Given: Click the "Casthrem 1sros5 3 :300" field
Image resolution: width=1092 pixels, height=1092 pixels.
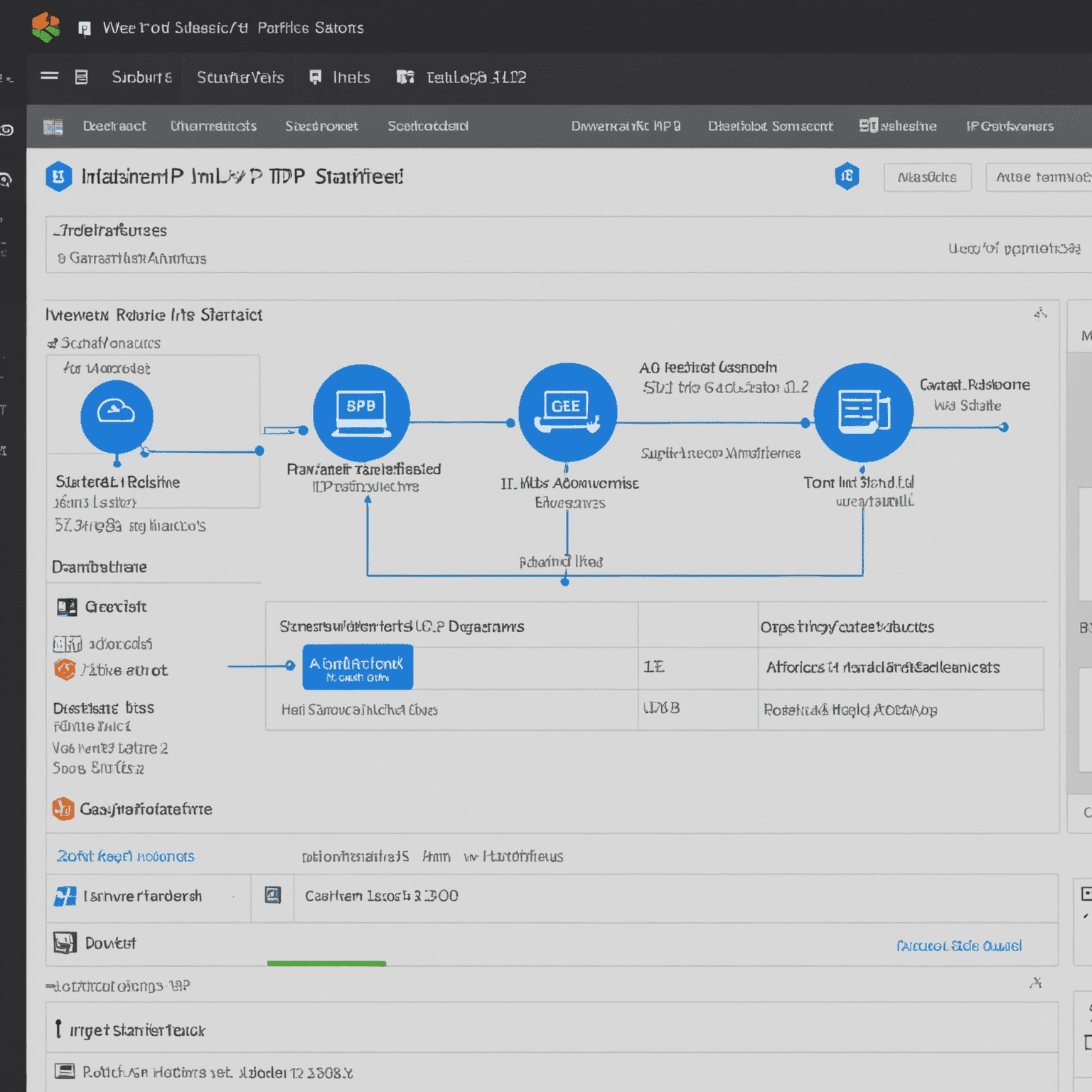Looking at the screenshot, I should (x=675, y=898).
